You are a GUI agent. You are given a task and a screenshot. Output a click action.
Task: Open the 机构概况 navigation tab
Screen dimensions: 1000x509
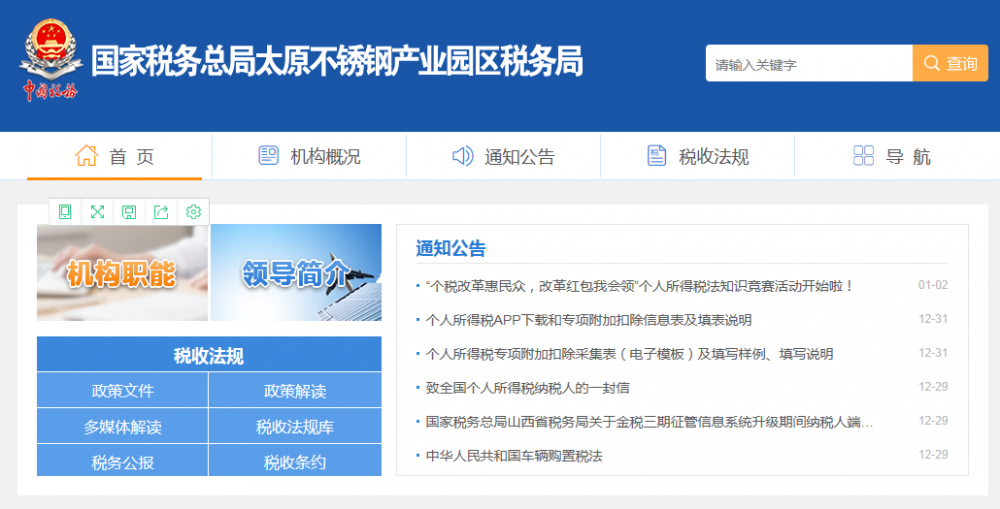pyautogui.click(x=310, y=157)
